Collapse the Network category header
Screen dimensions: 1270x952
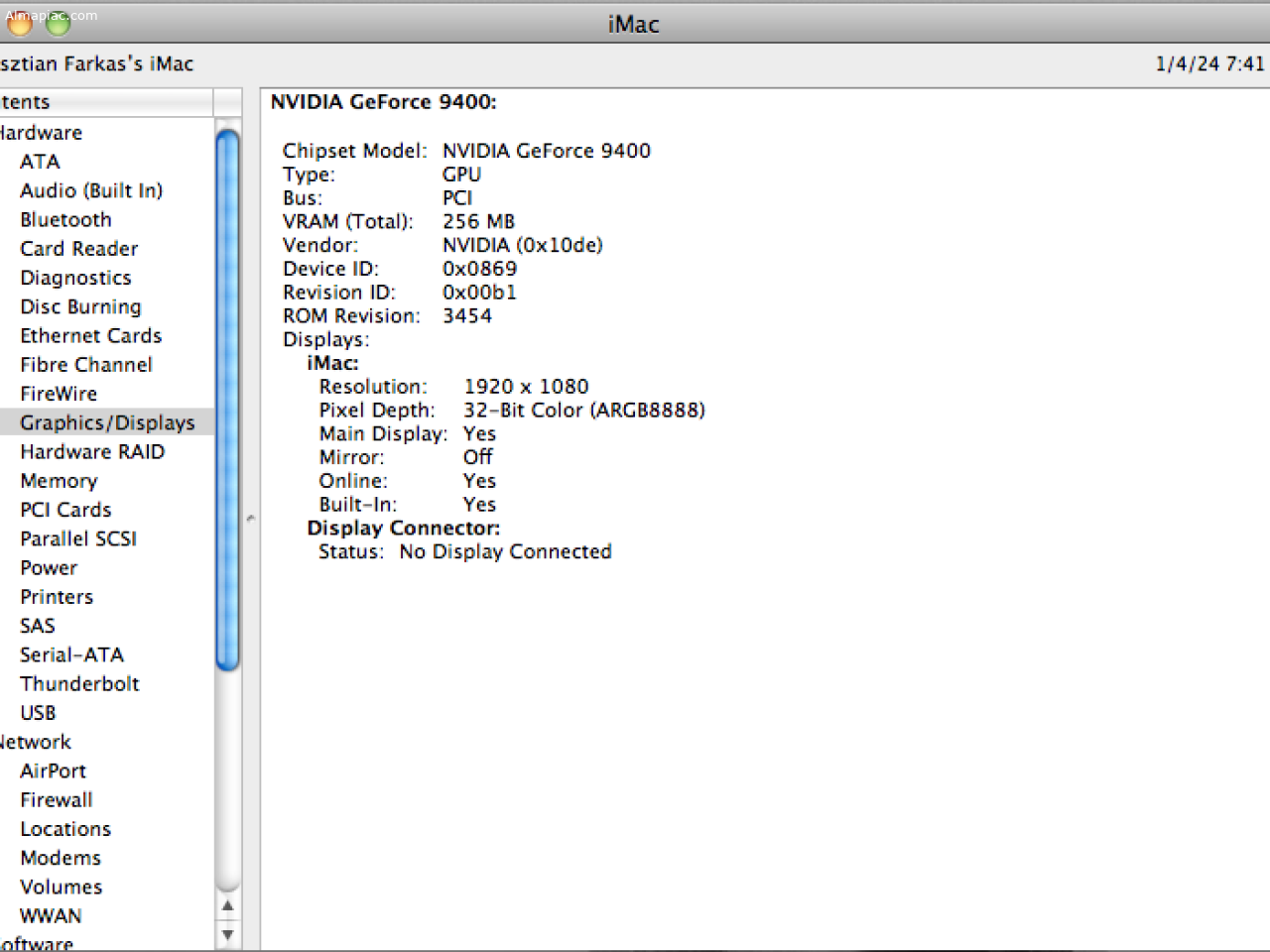[x=35, y=742]
